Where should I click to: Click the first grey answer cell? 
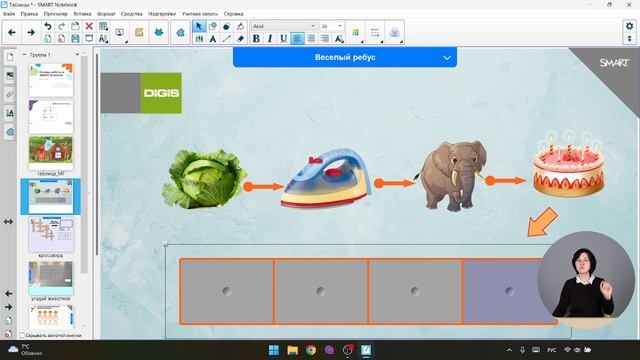pyautogui.click(x=227, y=291)
